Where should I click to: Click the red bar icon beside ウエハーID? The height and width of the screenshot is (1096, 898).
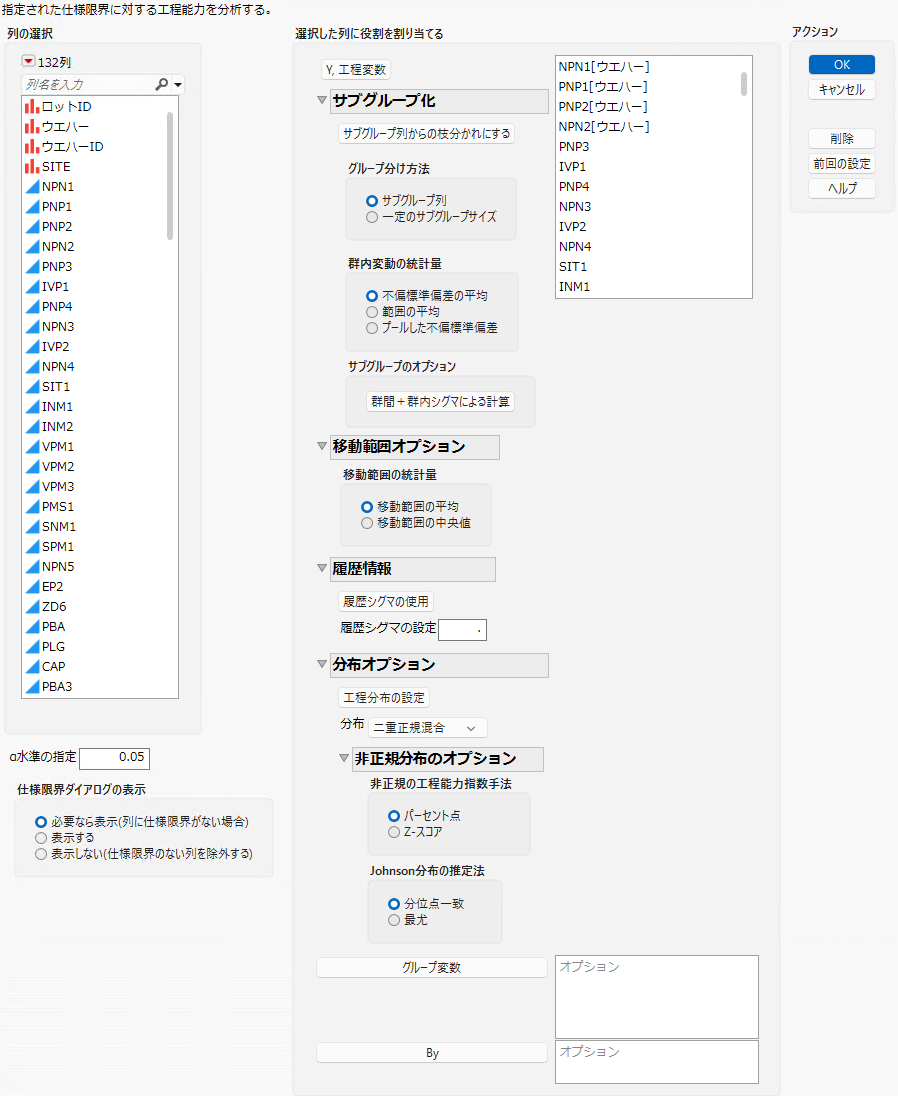pos(31,146)
